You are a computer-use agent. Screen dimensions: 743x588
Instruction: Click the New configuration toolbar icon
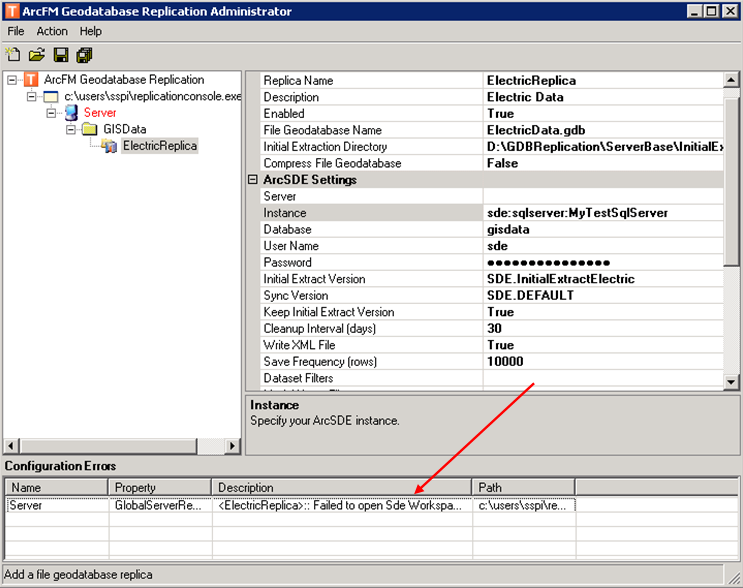[13, 54]
